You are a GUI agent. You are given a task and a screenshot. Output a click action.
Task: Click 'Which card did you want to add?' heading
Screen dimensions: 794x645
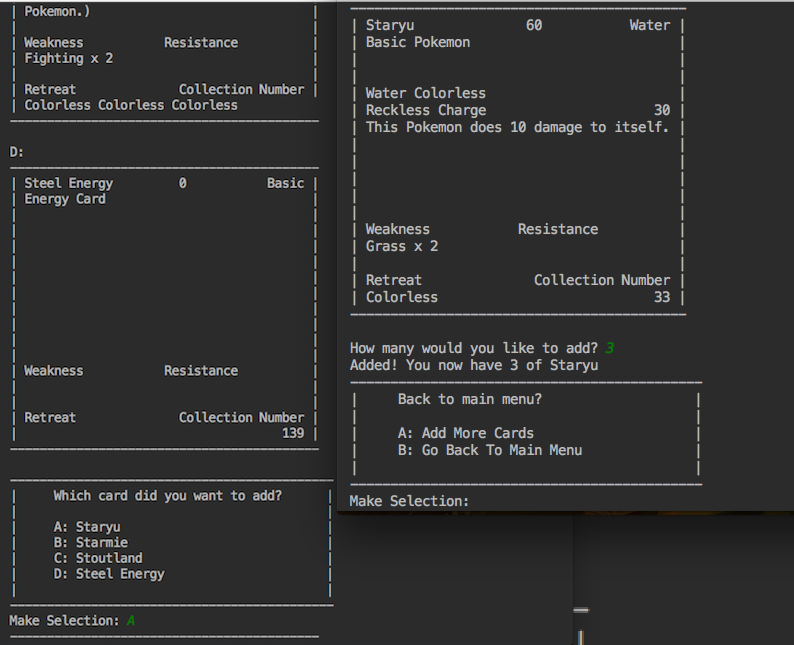point(168,496)
